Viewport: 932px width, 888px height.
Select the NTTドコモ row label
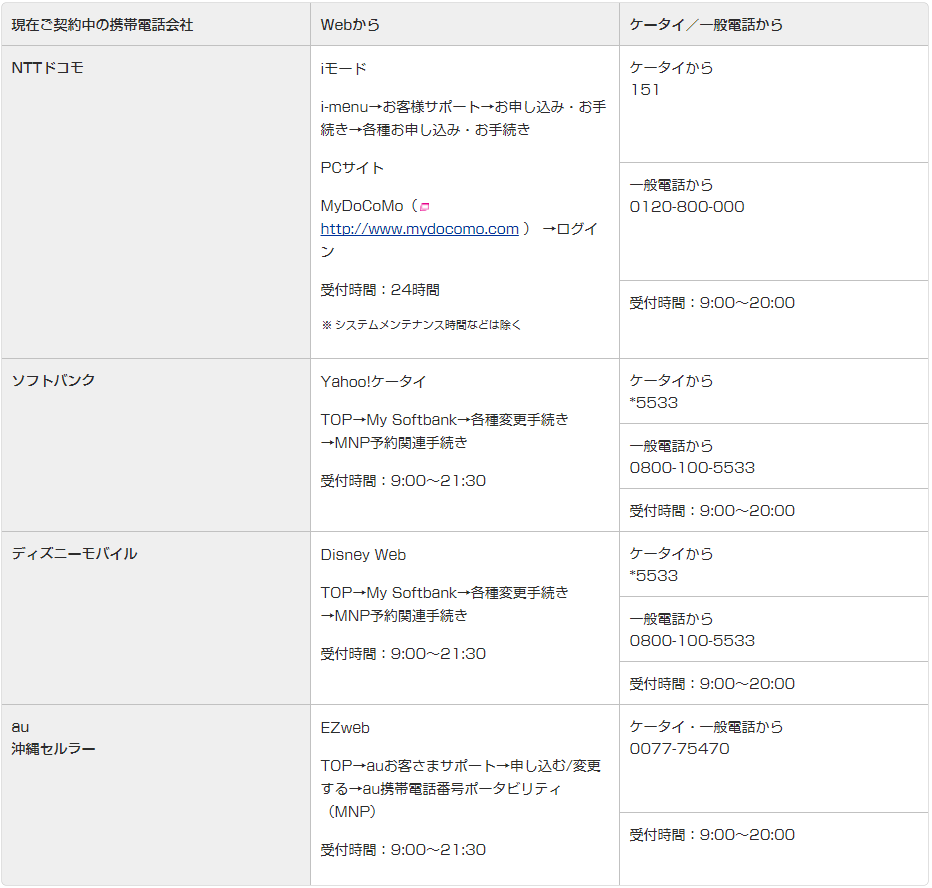(47, 68)
